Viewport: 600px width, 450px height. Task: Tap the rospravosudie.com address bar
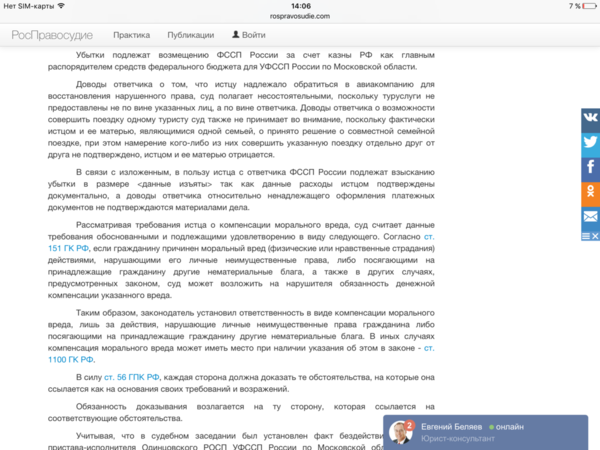pyautogui.click(x=300, y=16)
